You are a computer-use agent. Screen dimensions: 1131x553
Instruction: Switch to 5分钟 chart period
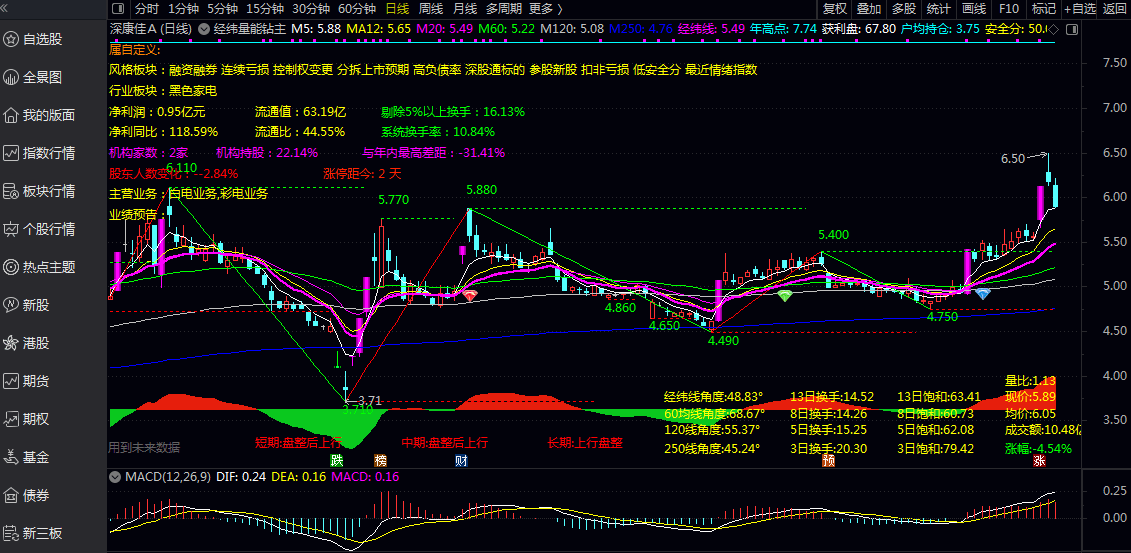click(222, 9)
